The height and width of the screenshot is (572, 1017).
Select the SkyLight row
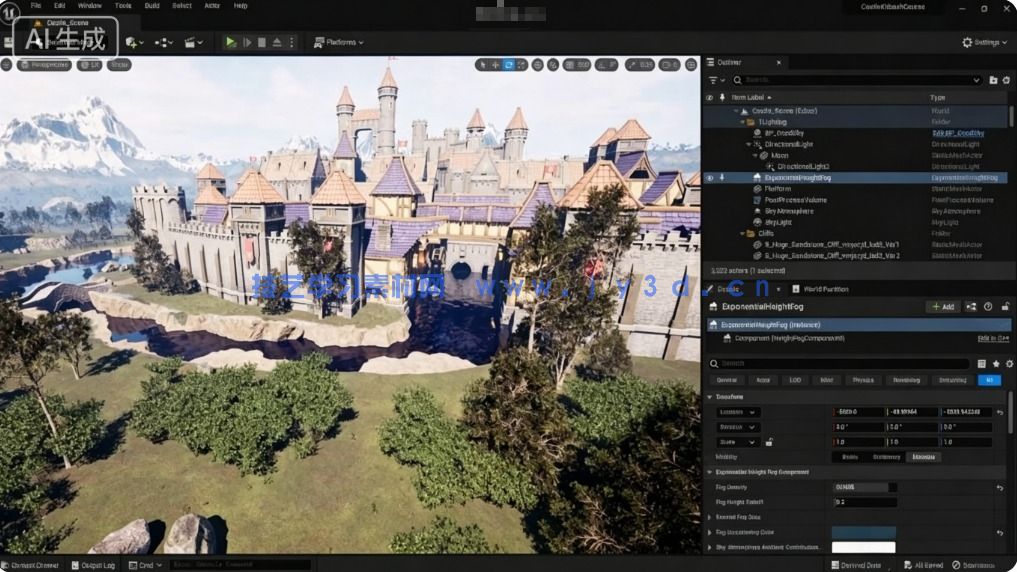click(855, 222)
